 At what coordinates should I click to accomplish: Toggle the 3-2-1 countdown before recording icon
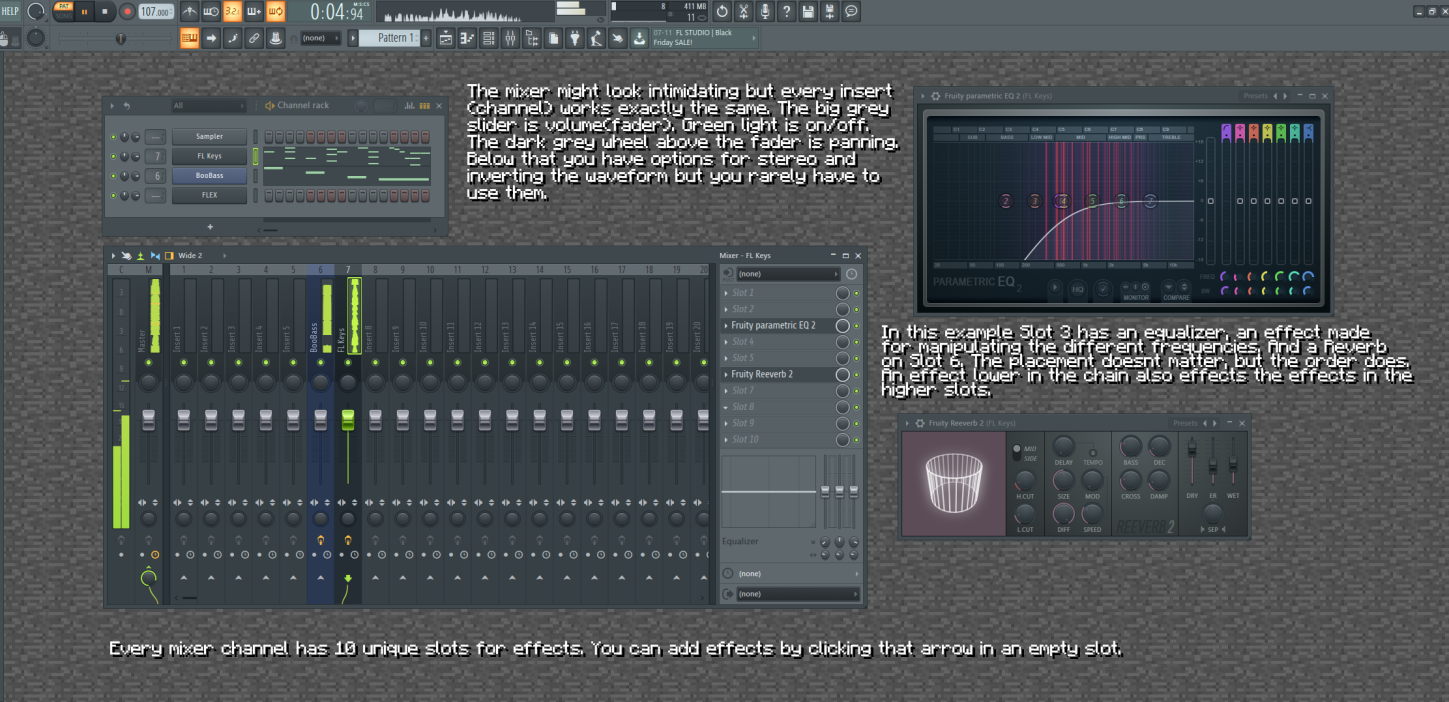pos(232,11)
